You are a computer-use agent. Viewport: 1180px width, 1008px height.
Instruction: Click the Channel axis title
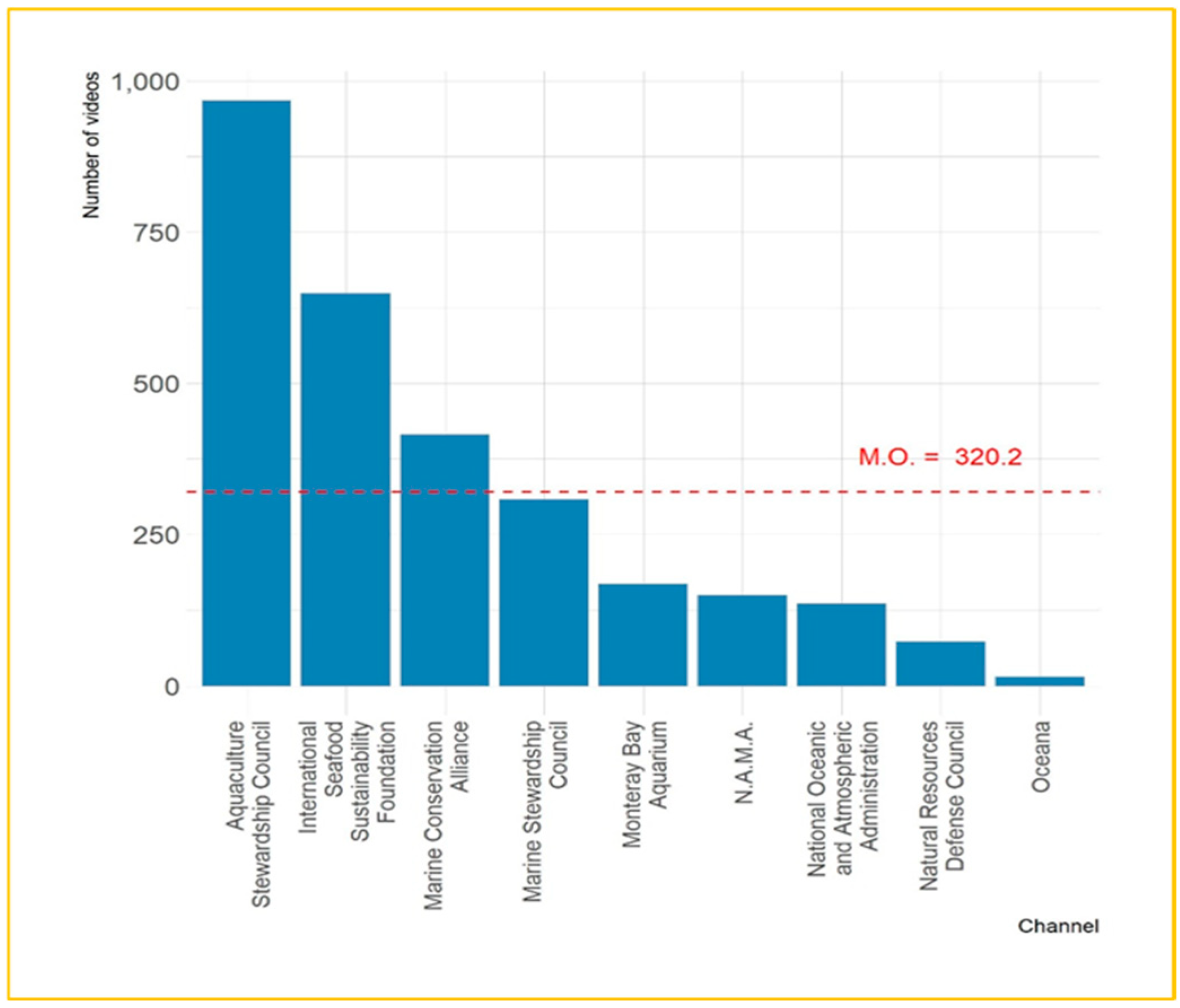pos(1058,926)
